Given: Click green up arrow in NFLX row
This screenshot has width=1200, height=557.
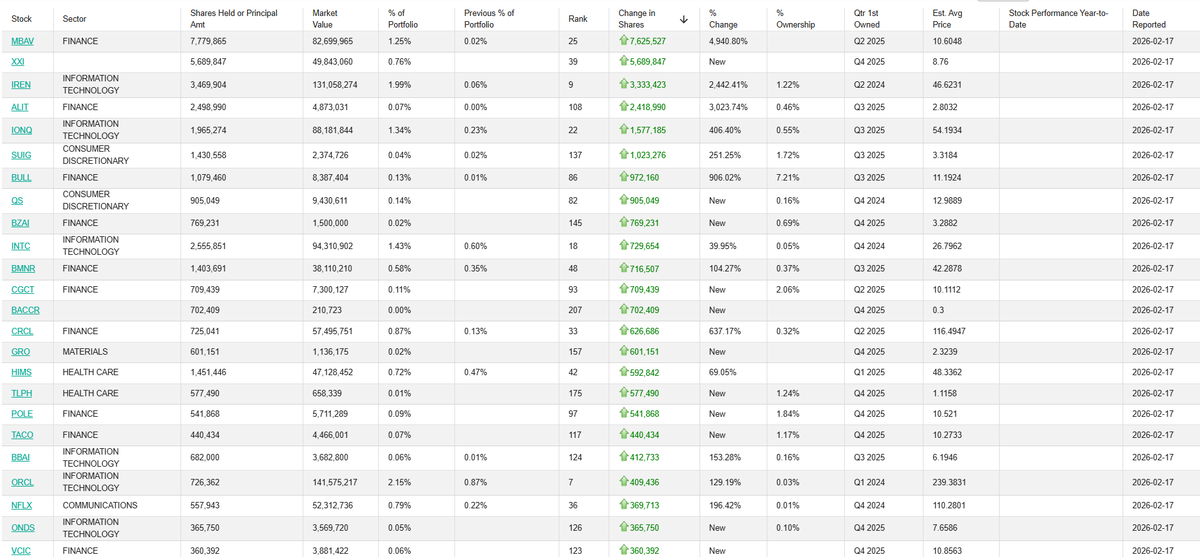Looking at the screenshot, I should 624,505.
